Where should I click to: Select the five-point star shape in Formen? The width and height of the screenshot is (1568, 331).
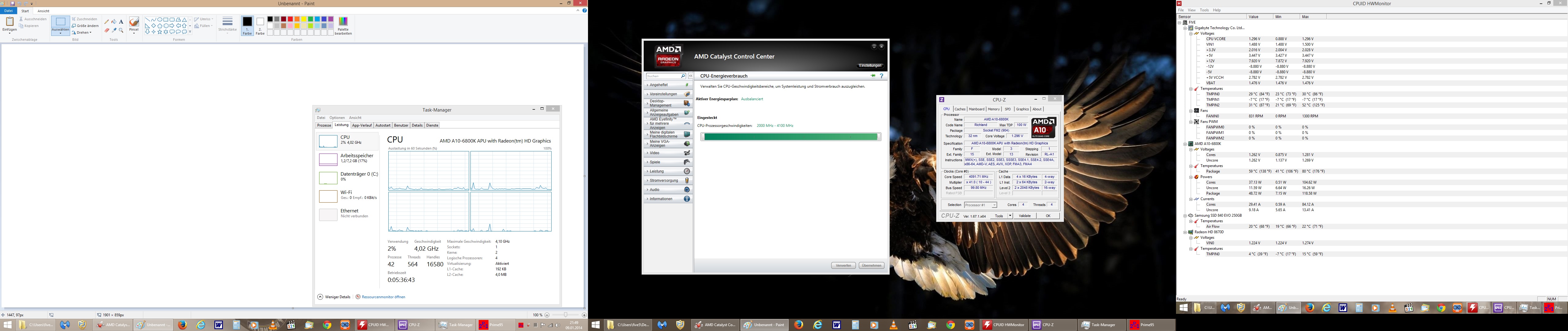point(160,32)
